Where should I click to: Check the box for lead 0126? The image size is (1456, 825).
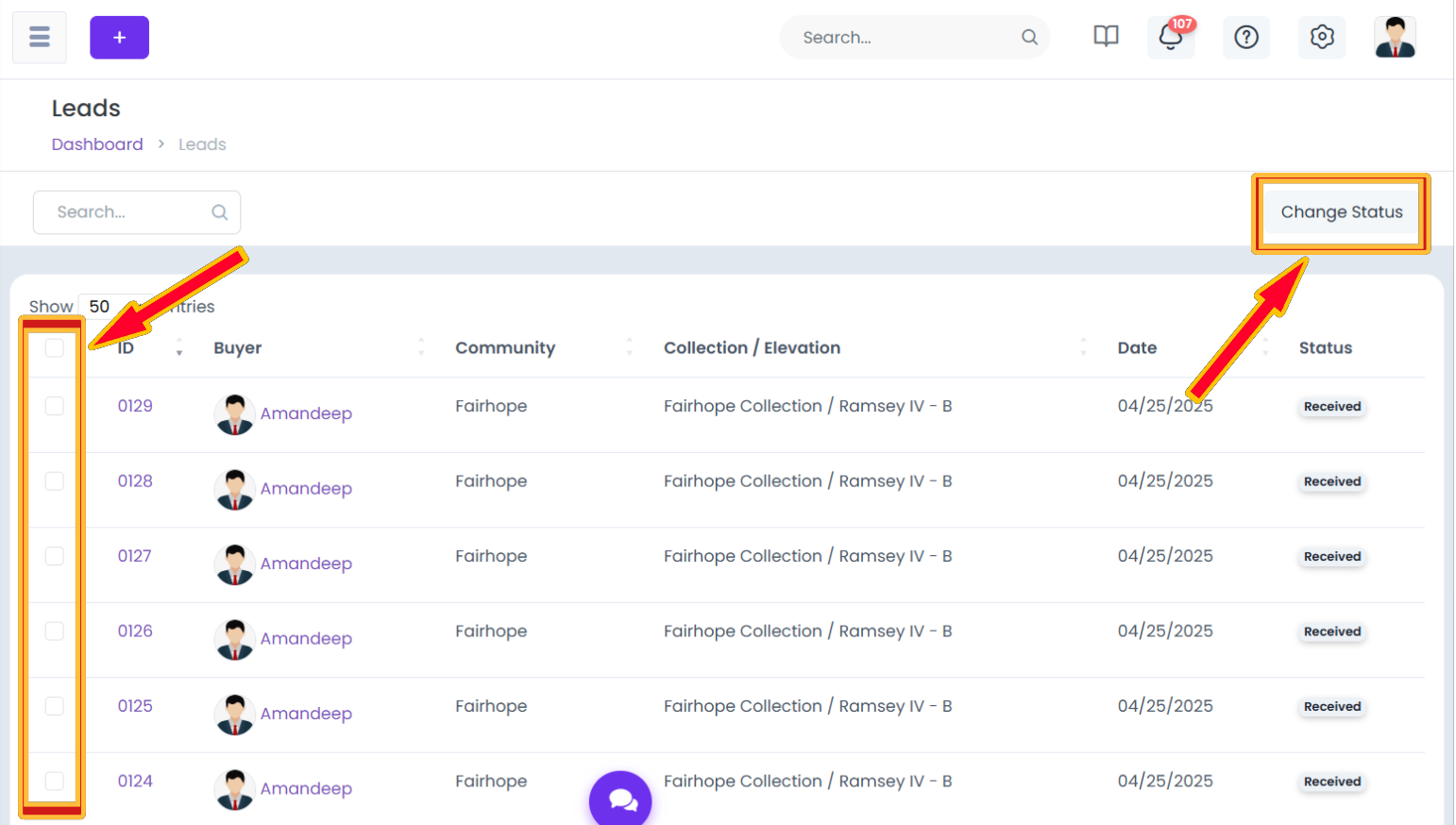(55, 631)
